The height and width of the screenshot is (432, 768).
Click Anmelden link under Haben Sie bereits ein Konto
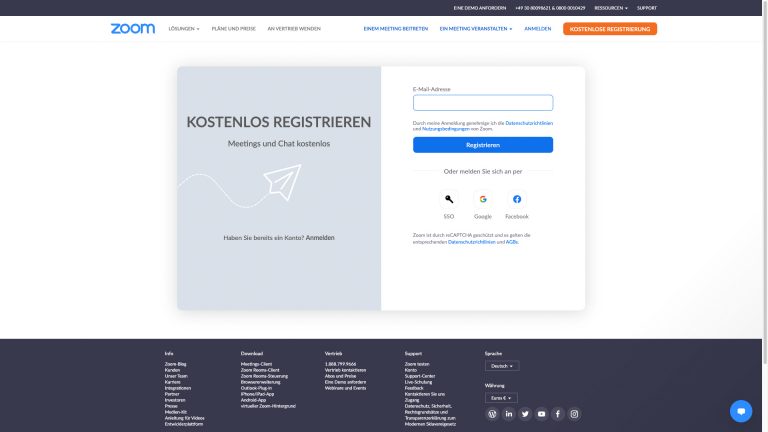click(x=320, y=238)
